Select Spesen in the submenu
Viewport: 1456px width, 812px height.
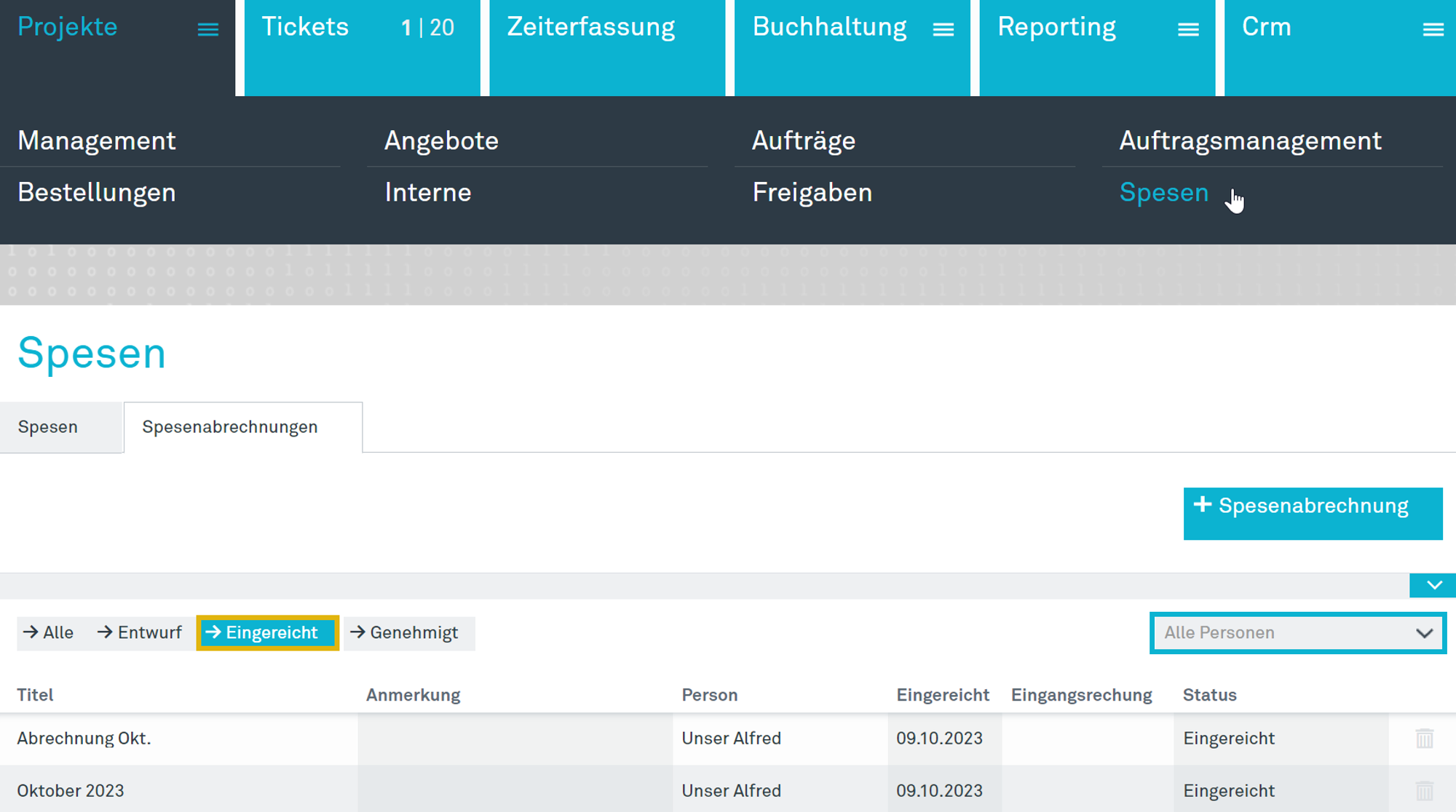(x=1163, y=193)
